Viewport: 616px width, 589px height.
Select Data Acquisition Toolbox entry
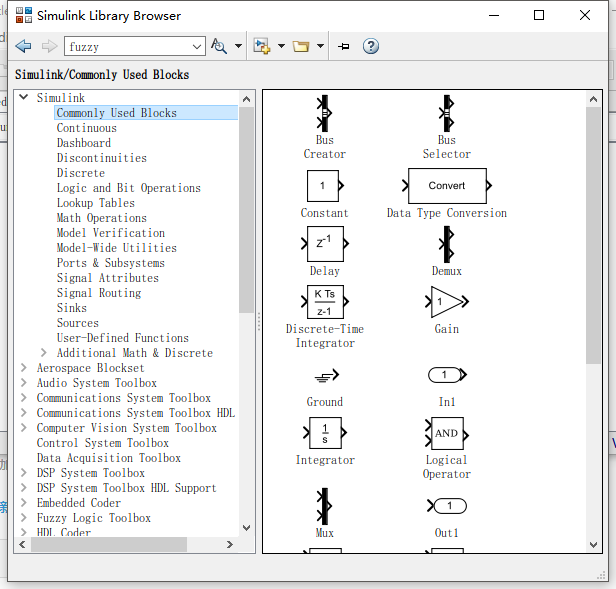coord(108,458)
